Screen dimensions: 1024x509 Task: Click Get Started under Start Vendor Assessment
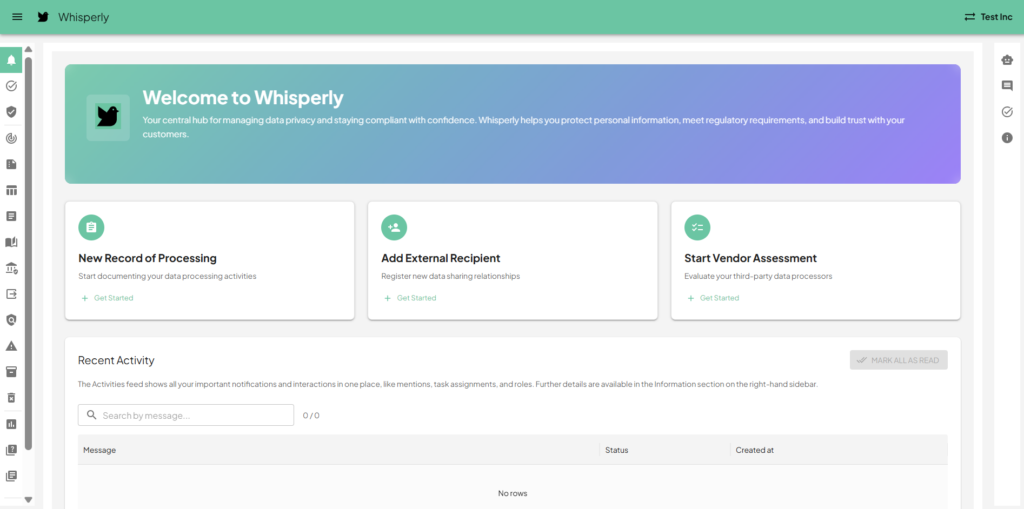pos(713,298)
